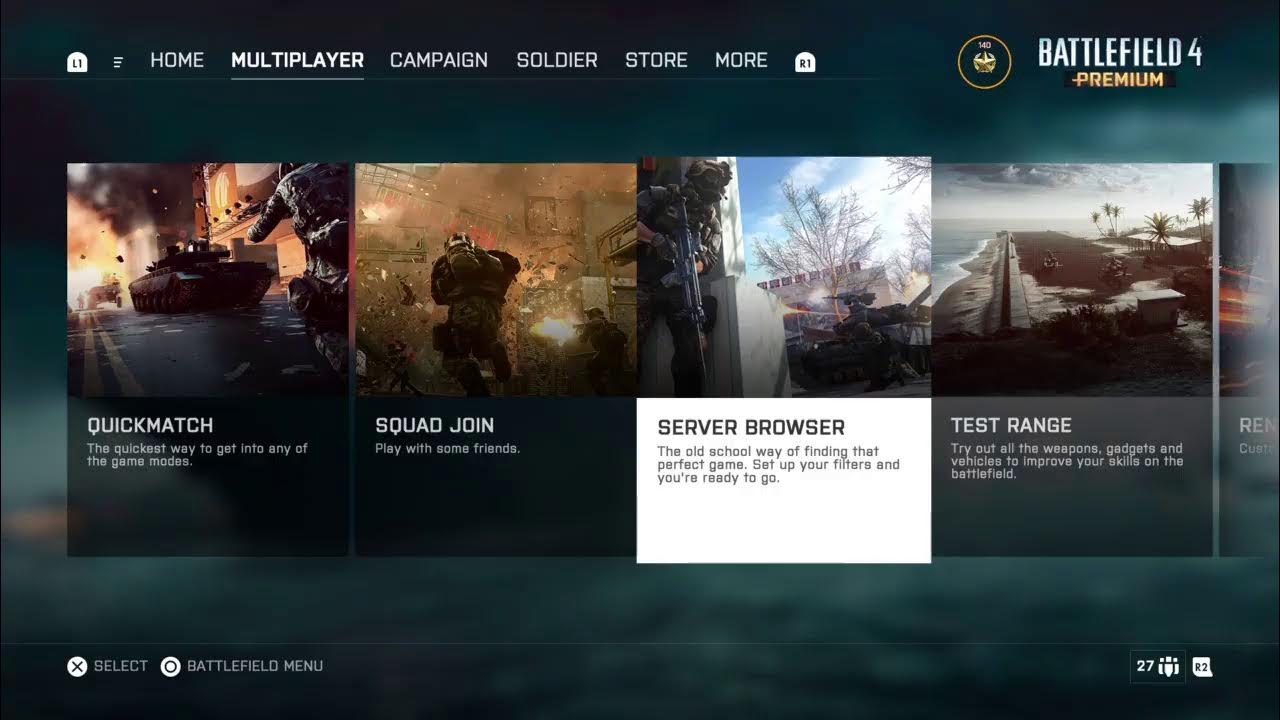This screenshot has height=720, width=1280.
Task: Click the R2 trigger icon
Action: [x=1202, y=667]
